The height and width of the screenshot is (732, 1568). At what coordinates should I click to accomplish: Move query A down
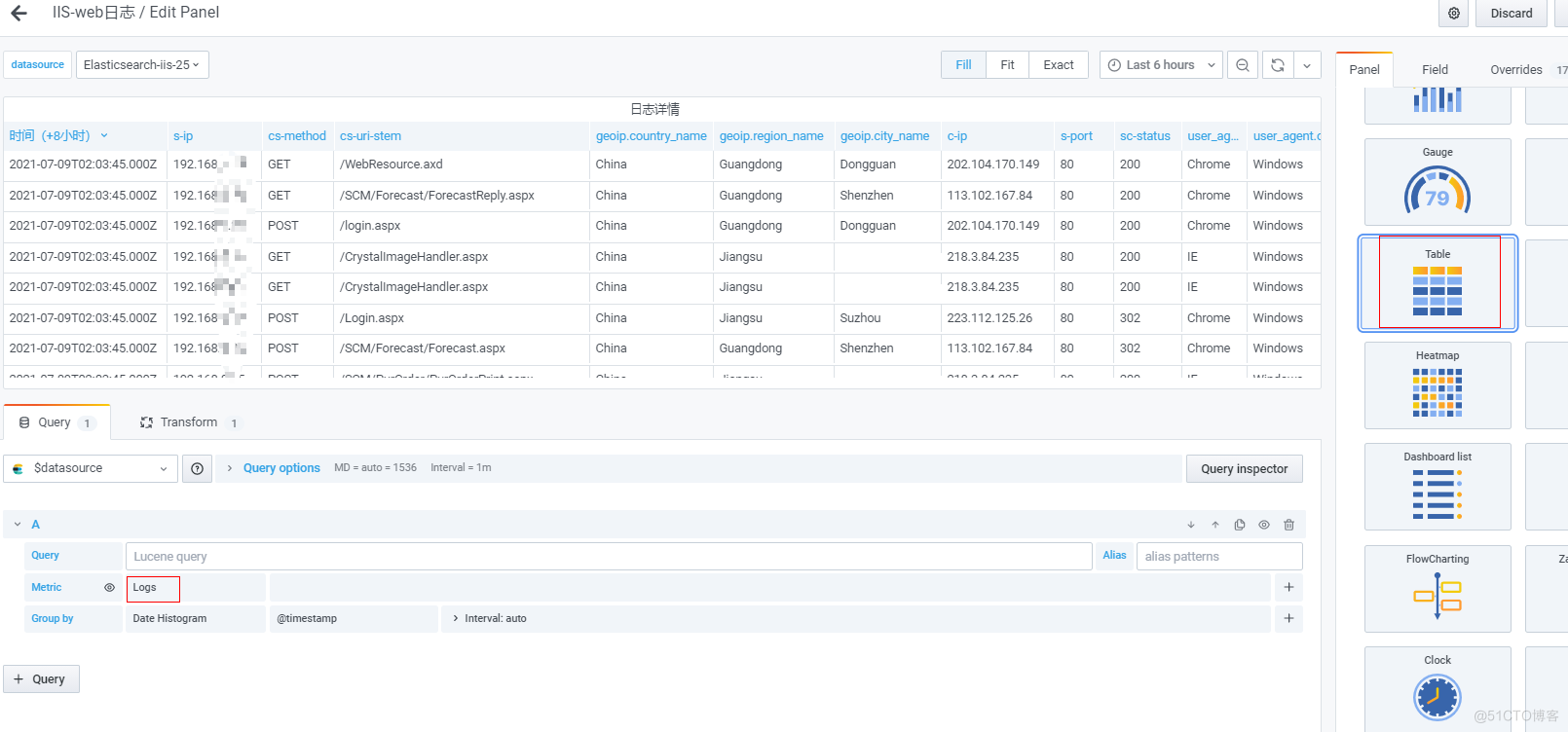point(1191,525)
